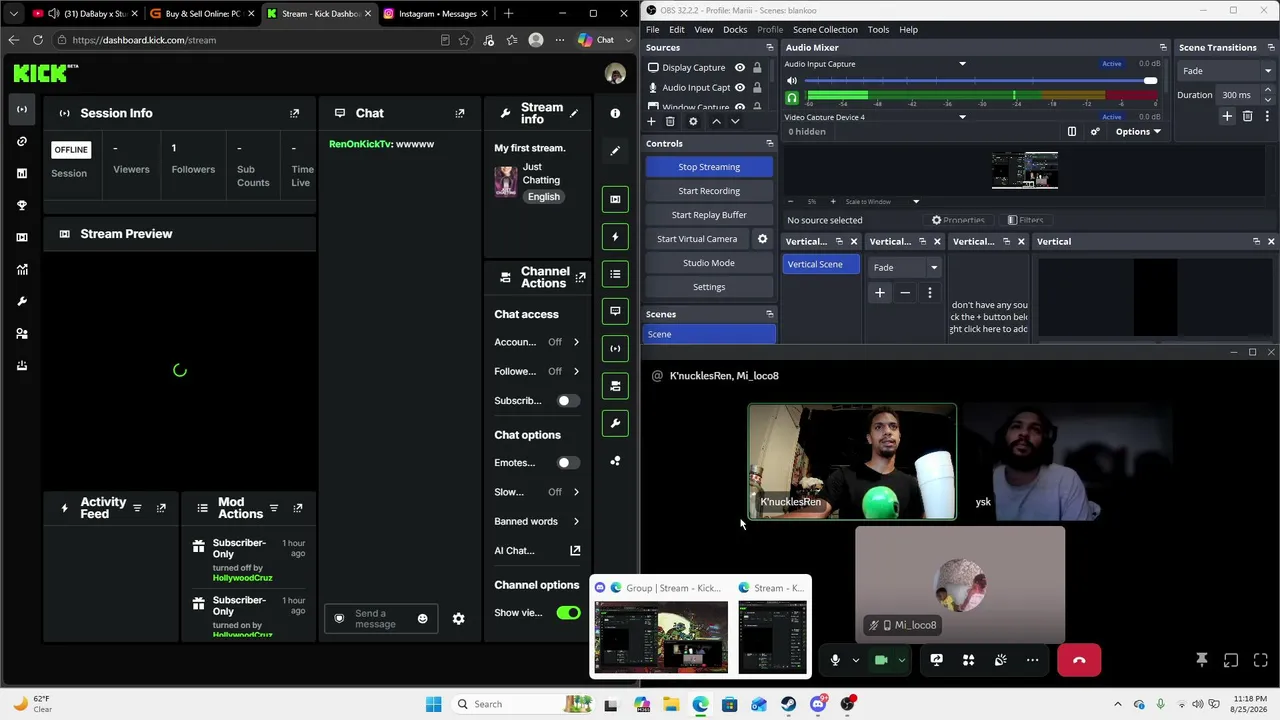Click Start Recording in OBS
Image resolution: width=1280 pixels, height=720 pixels.
709,191
